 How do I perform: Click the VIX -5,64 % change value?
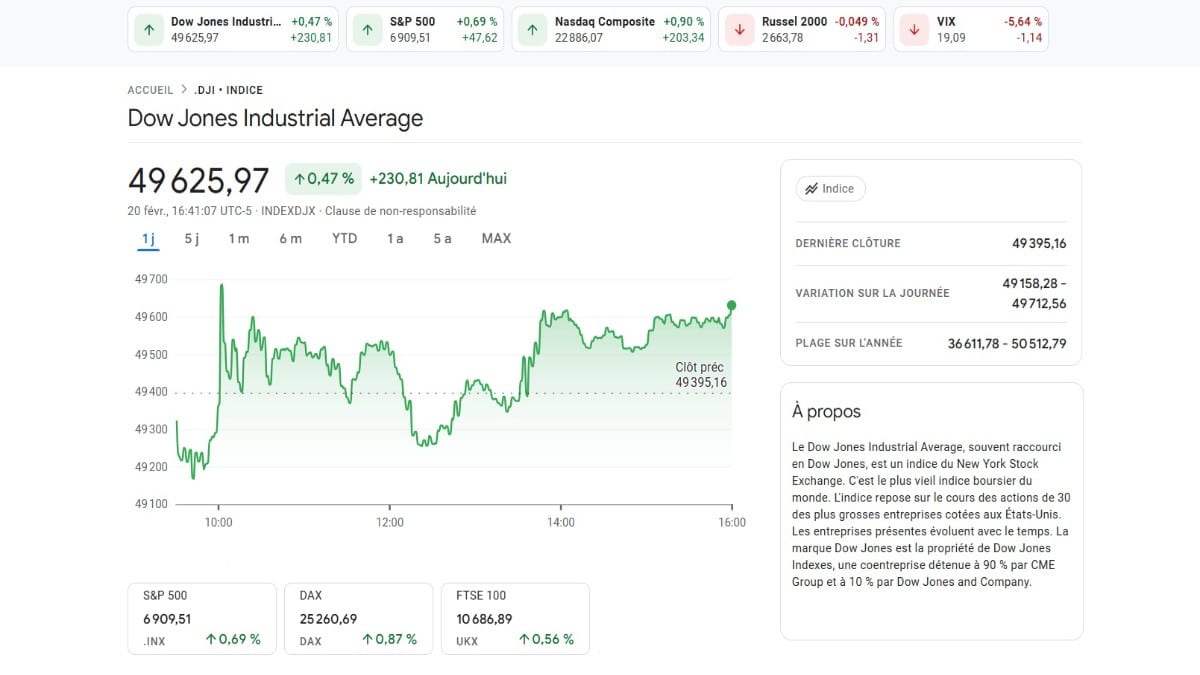(x=1023, y=21)
